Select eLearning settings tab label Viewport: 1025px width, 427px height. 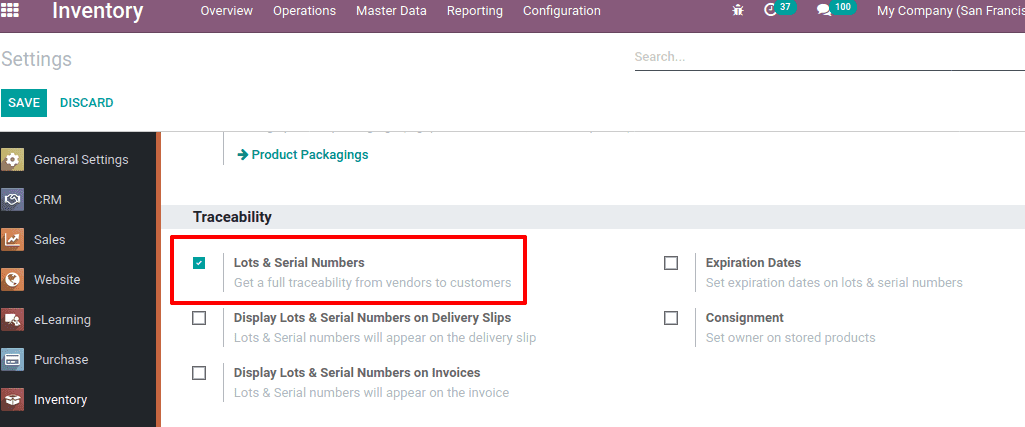(x=62, y=320)
